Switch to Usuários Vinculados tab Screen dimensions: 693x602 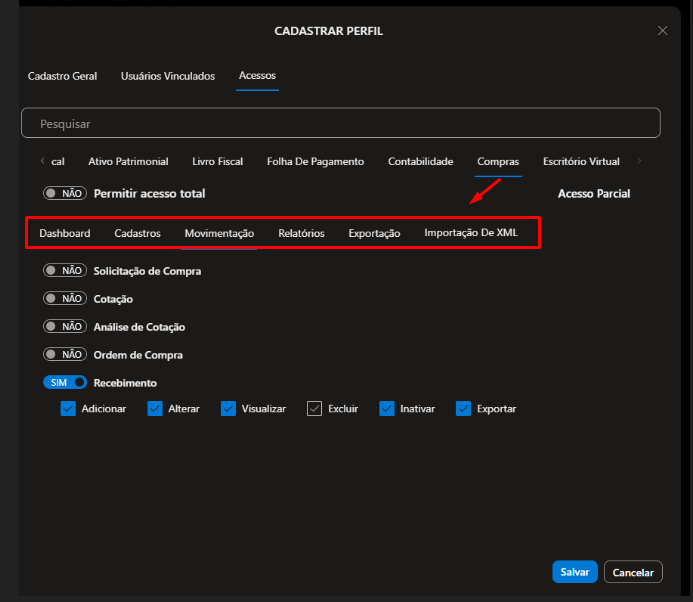click(x=167, y=76)
